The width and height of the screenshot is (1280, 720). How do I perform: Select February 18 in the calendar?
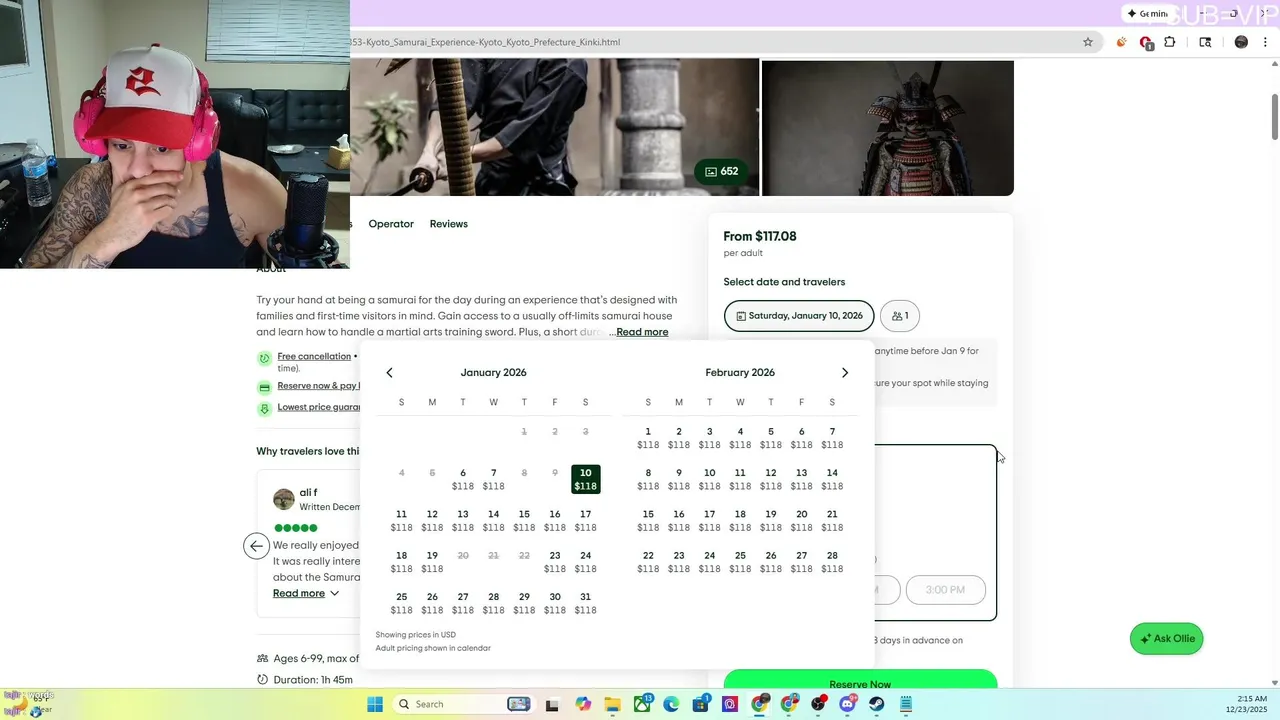click(740, 520)
